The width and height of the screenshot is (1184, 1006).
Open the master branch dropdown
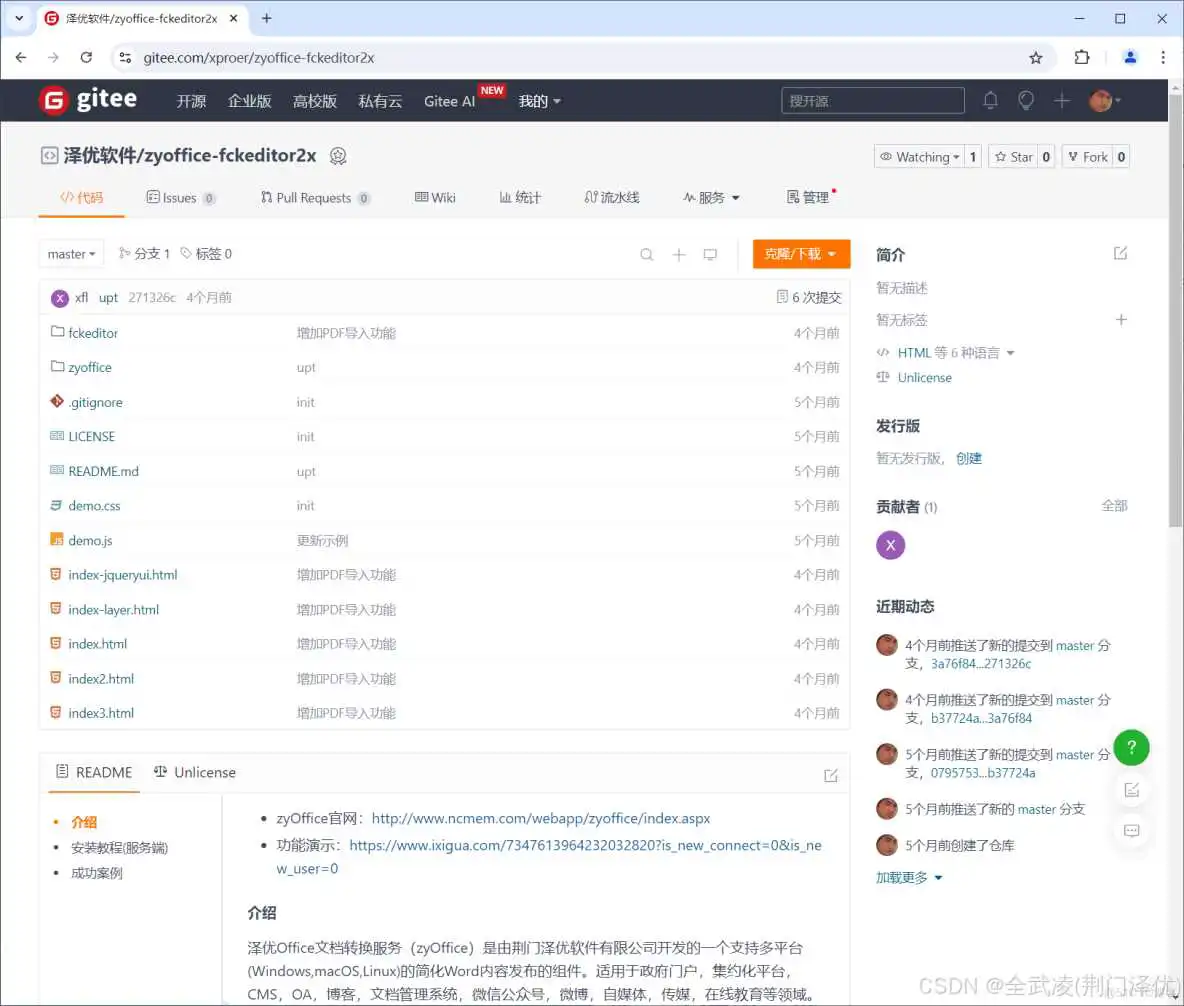click(x=71, y=254)
